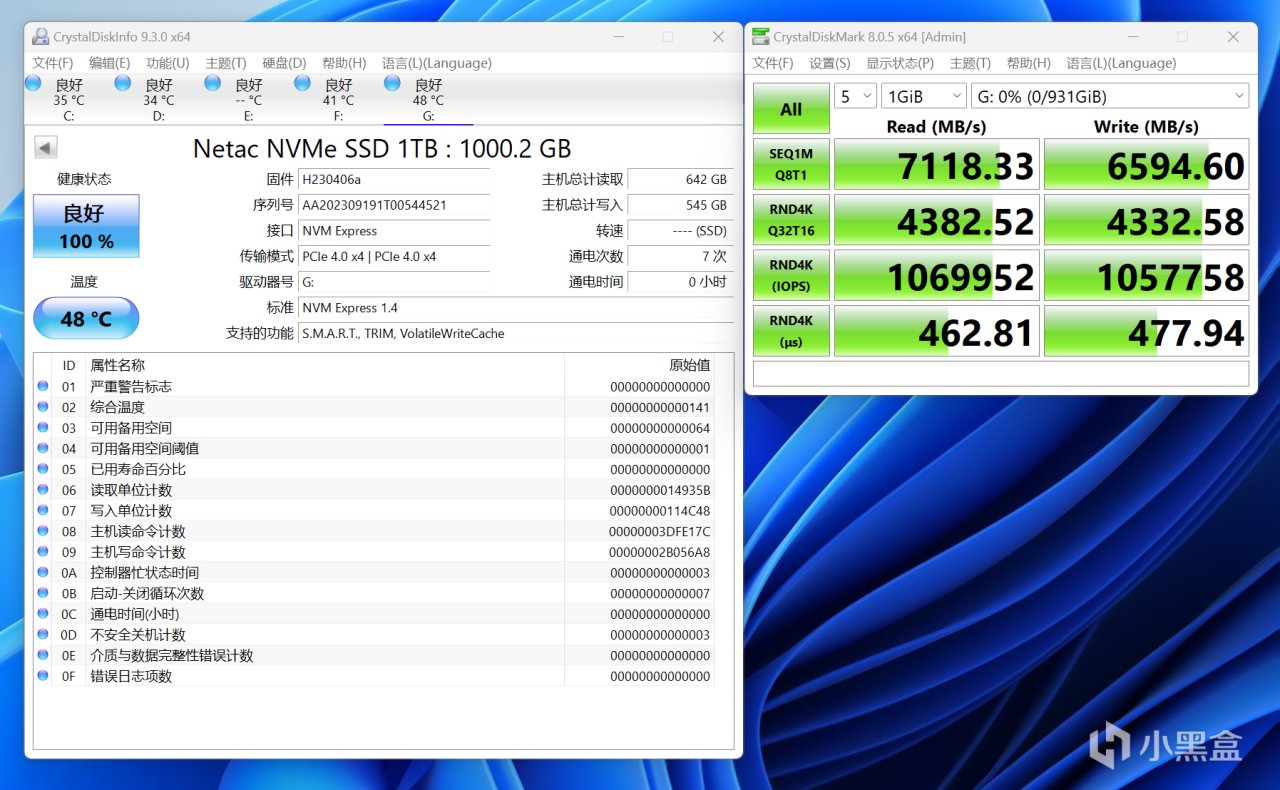Image resolution: width=1280 pixels, height=790 pixels.
Task: Click the 接口 NVM Express field
Action: (x=395, y=231)
